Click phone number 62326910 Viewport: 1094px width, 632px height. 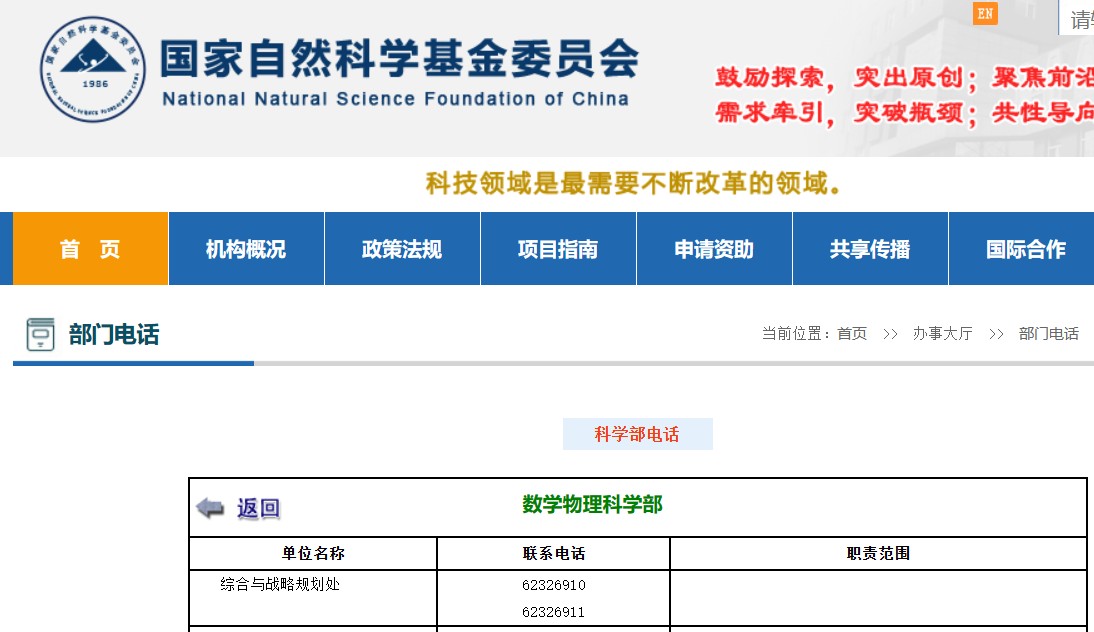point(554,585)
